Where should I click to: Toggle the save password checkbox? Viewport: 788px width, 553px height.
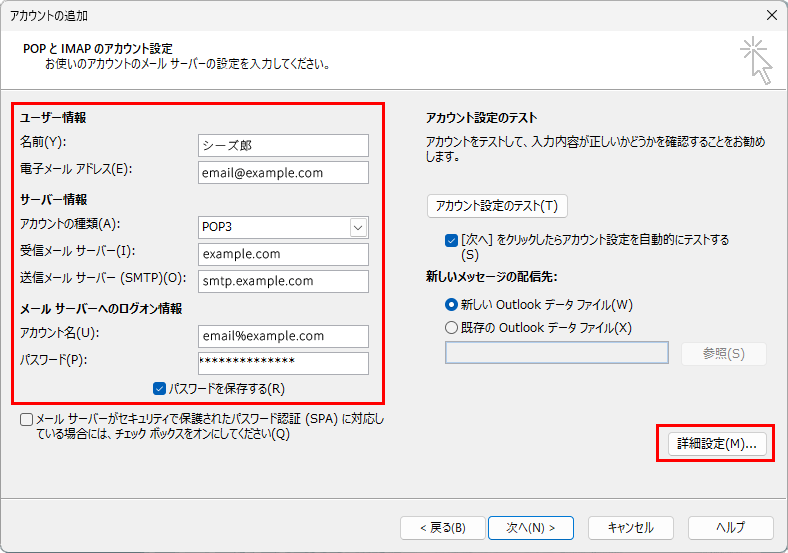click(160, 388)
